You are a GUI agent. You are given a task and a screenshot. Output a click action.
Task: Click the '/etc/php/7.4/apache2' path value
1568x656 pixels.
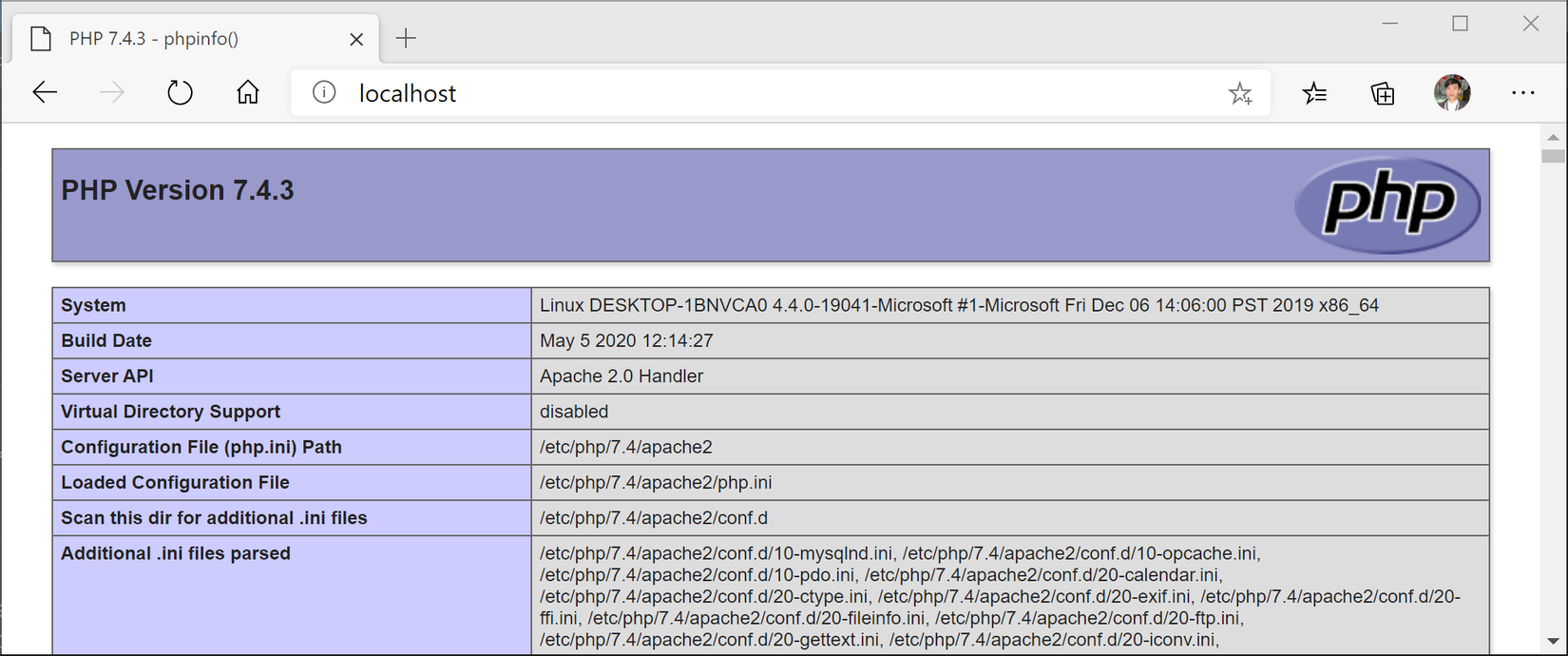tap(626, 447)
